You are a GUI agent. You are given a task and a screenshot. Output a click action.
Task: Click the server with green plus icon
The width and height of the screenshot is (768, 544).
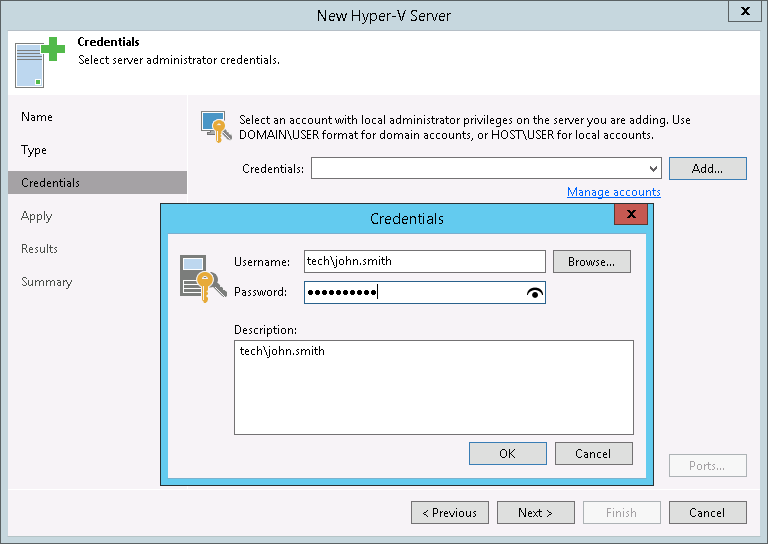pyautogui.click(x=40, y=62)
